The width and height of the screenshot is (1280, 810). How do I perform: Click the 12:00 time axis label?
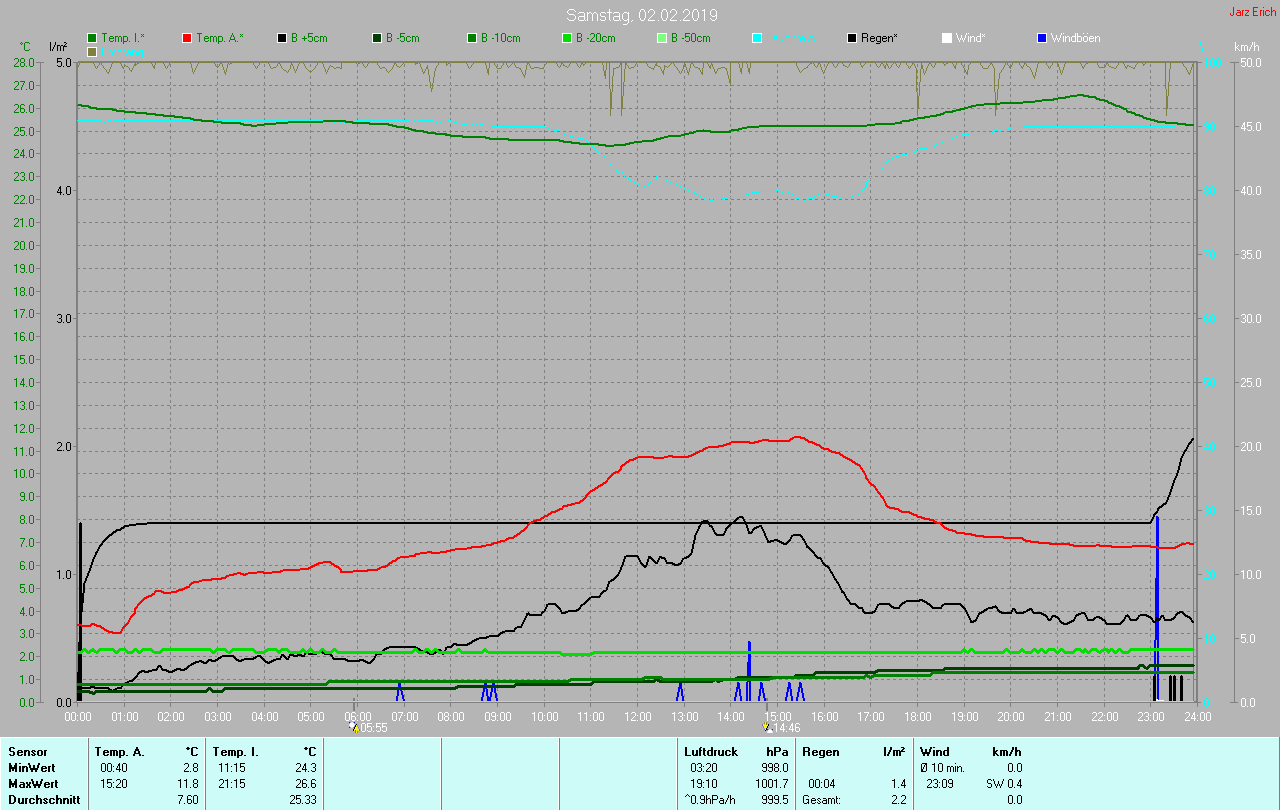click(x=638, y=716)
